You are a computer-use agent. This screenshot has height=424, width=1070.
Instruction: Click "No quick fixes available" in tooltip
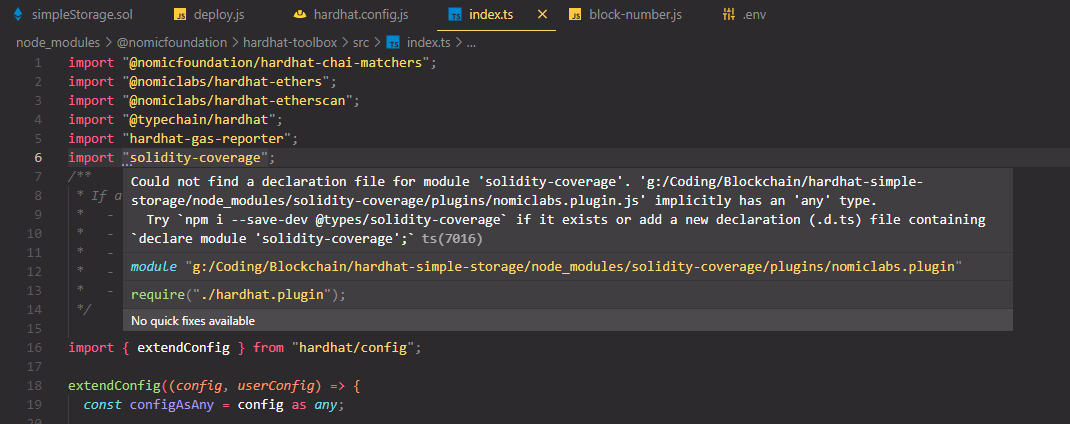193,320
